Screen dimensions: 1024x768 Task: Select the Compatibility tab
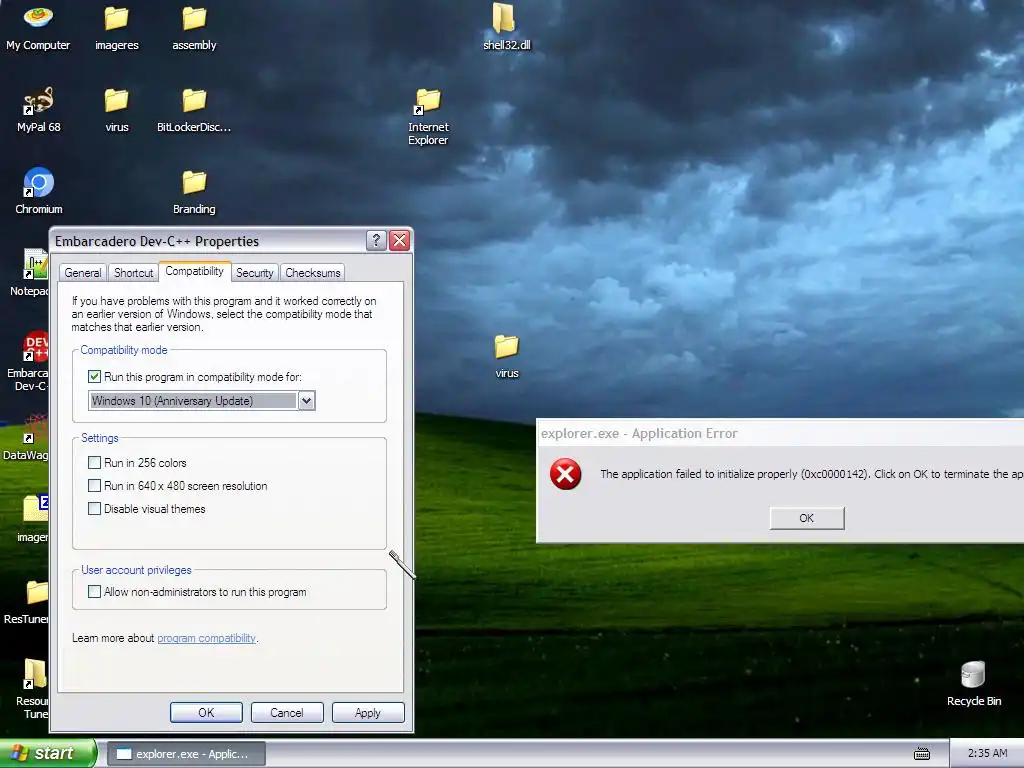point(195,271)
